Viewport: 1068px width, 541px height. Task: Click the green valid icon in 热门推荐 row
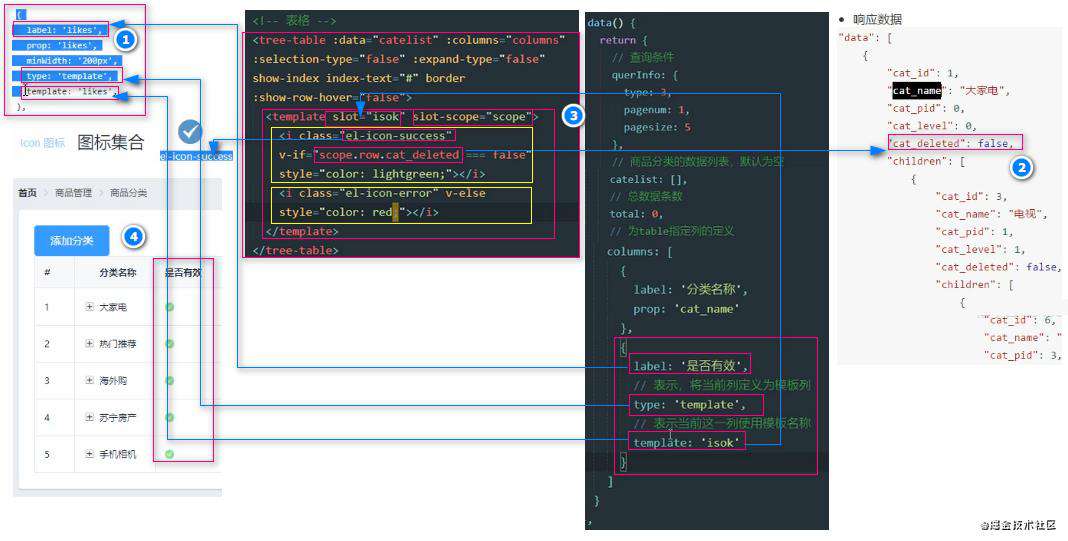pos(170,344)
